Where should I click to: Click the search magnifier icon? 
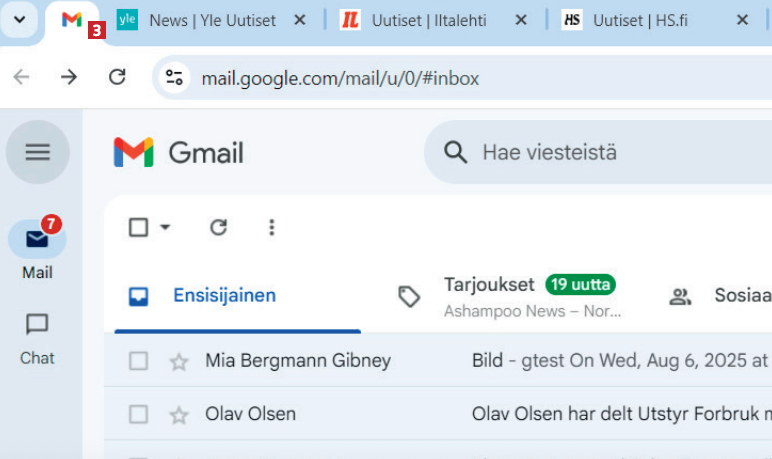click(x=456, y=152)
